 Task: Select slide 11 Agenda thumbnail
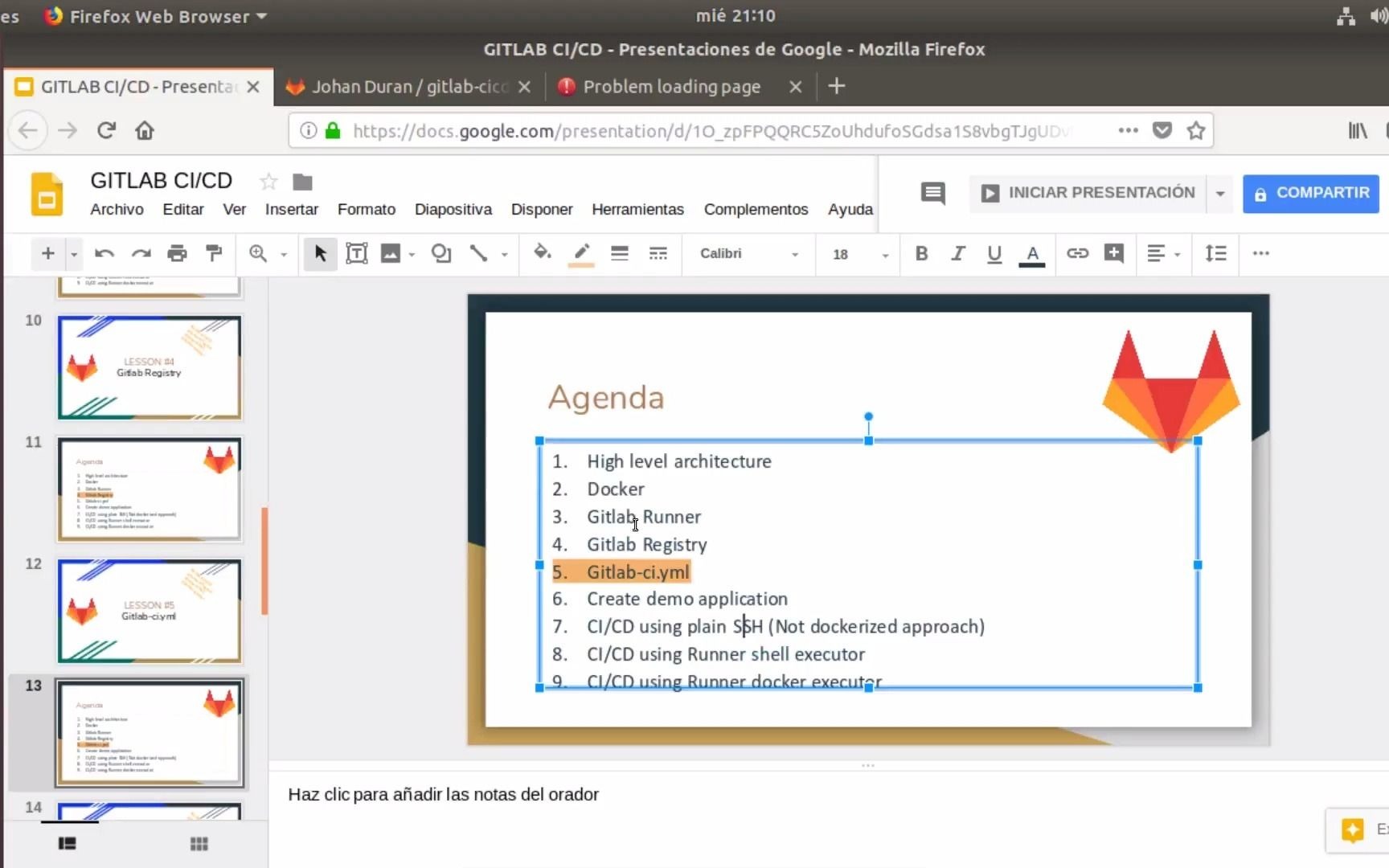[150, 489]
